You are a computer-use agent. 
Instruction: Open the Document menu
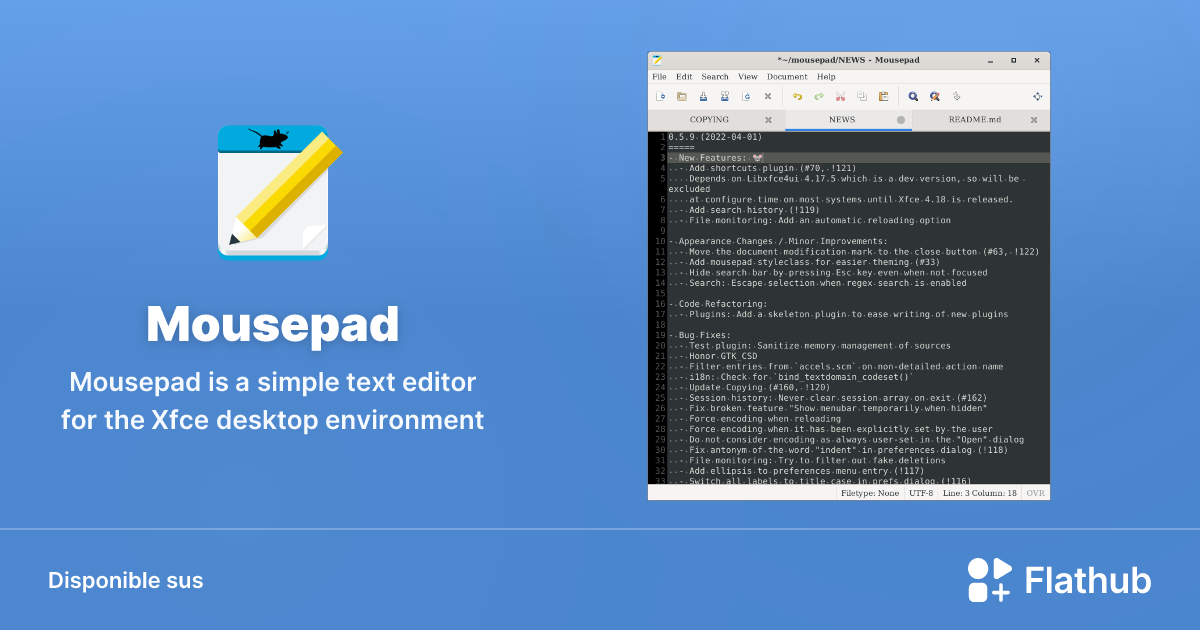click(x=787, y=76)
